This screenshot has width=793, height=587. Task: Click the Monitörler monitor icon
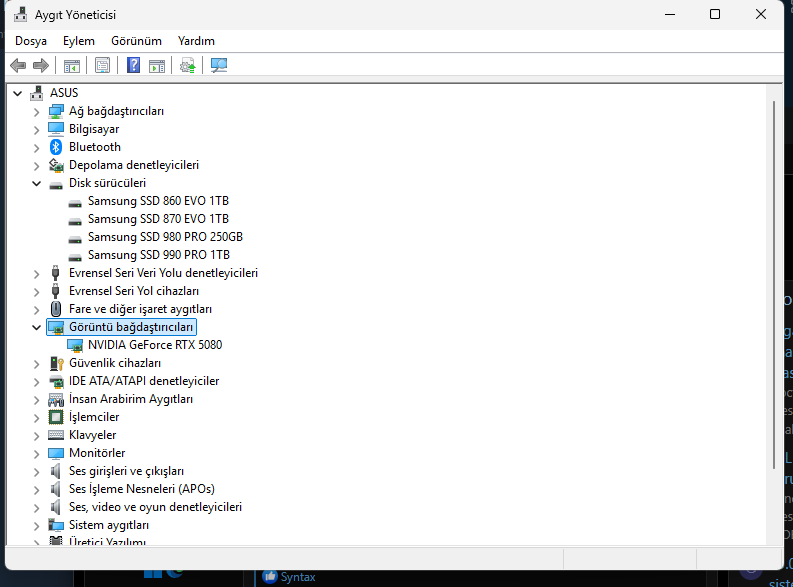click(56, 453)
